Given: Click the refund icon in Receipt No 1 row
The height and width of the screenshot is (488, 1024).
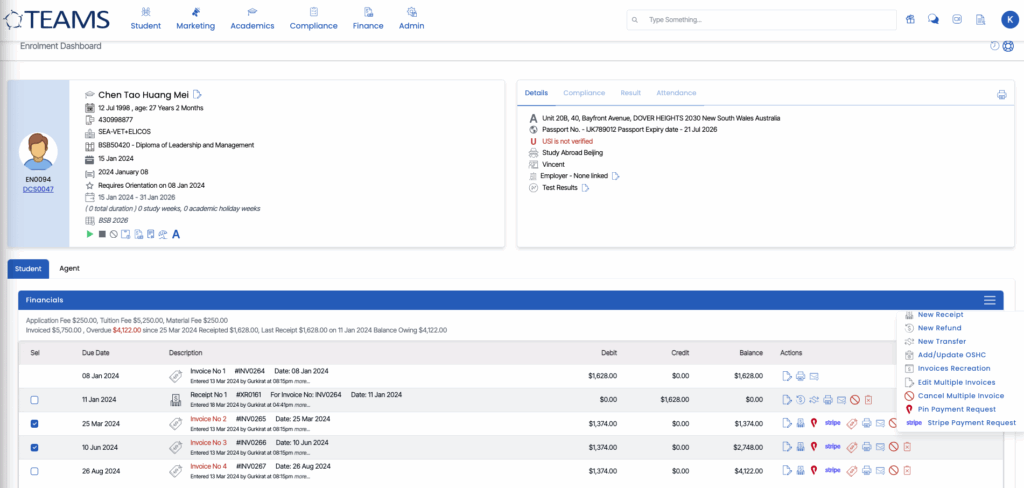Looking at the screenshot, I should coord(801,400).
